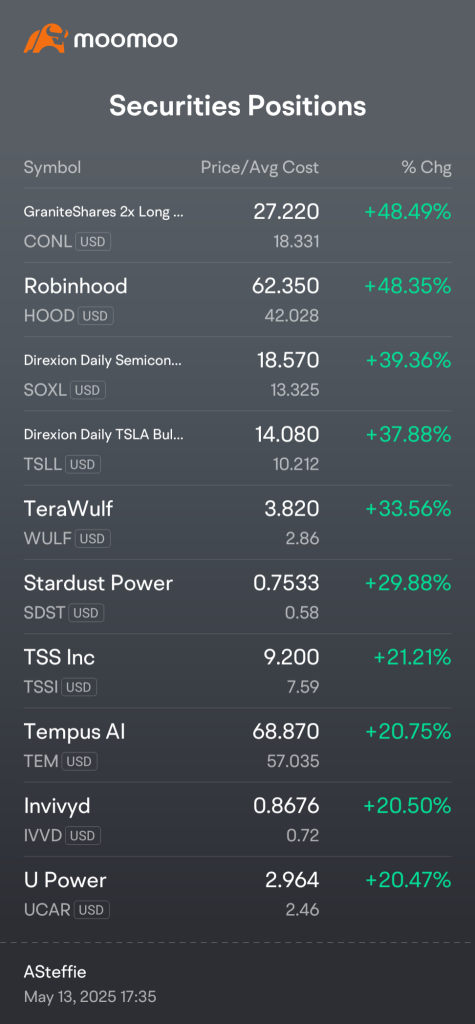The height and width of the screenshot is (1024, 475).
Task: Click the USD badge next to WULF
Action: click(x=93, y=539)
